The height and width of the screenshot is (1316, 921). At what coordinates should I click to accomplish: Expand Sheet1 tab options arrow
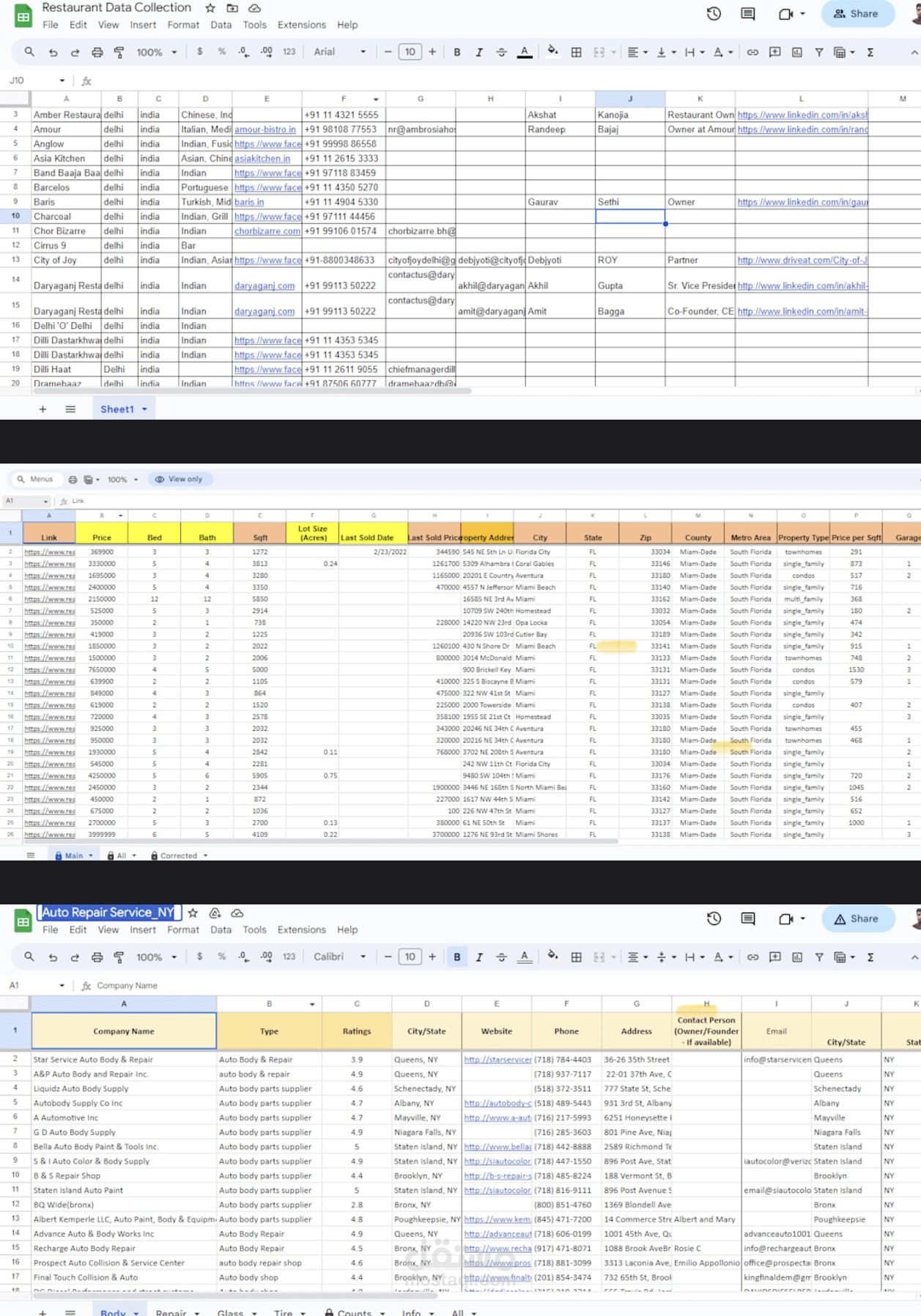[144, 409]
